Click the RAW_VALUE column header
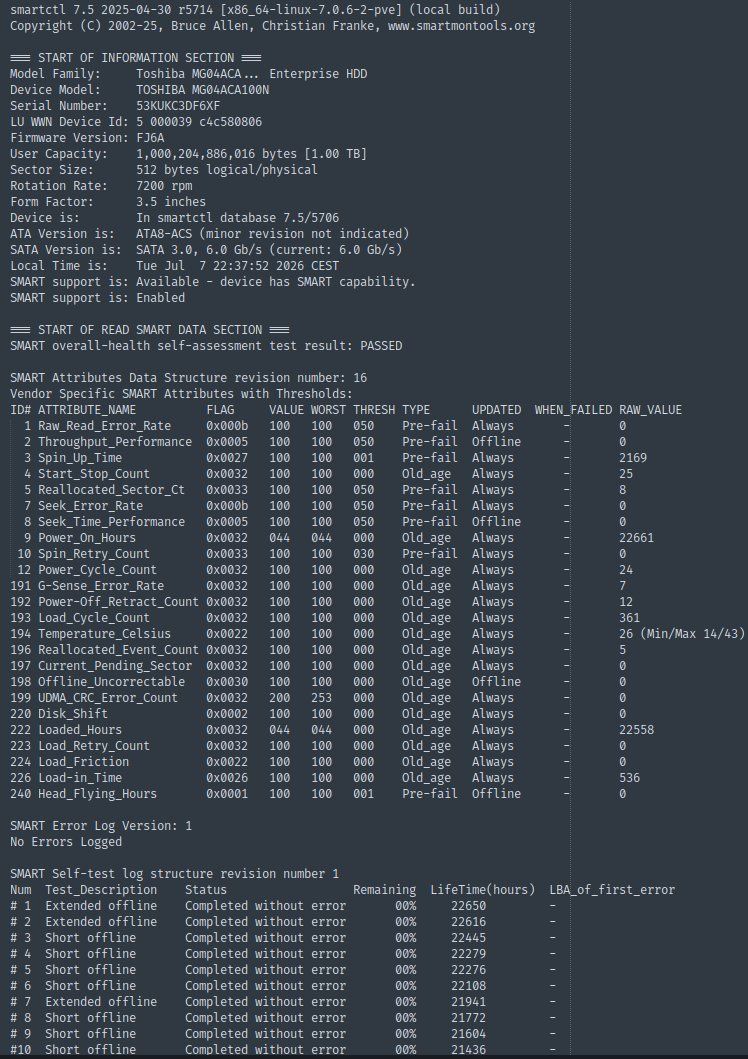The height and width of the screenshot is (1059, 748). [x=650, y=410]
